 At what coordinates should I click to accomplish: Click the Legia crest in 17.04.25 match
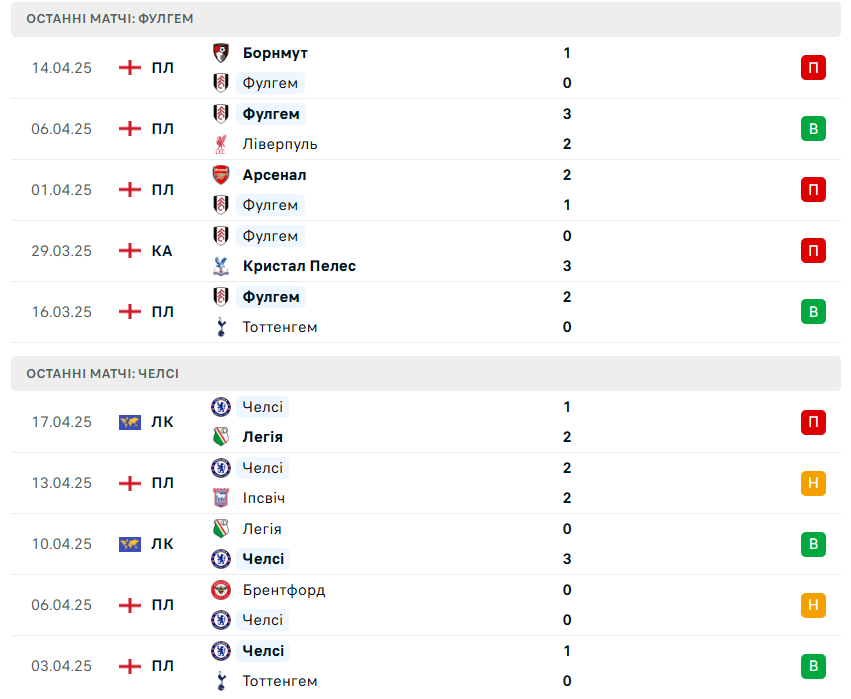pyautogui.click(x=221, y=437)
